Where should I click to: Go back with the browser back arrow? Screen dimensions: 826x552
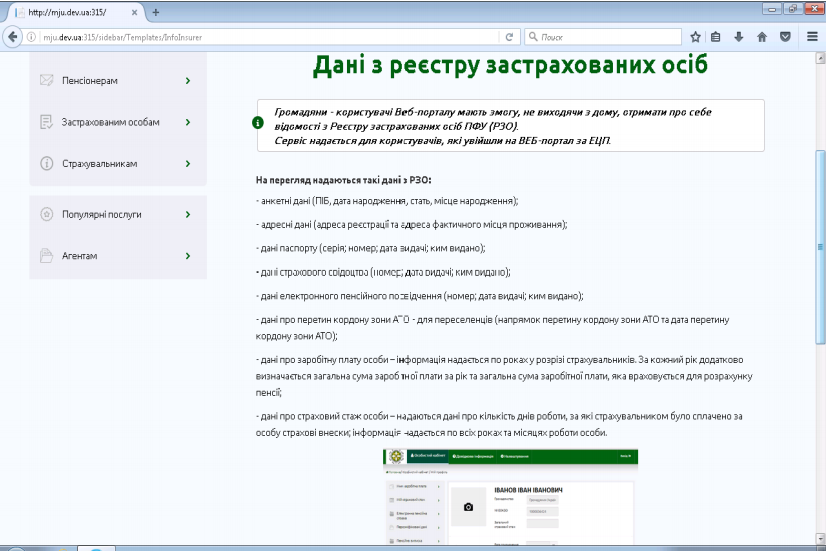point(12,37)
